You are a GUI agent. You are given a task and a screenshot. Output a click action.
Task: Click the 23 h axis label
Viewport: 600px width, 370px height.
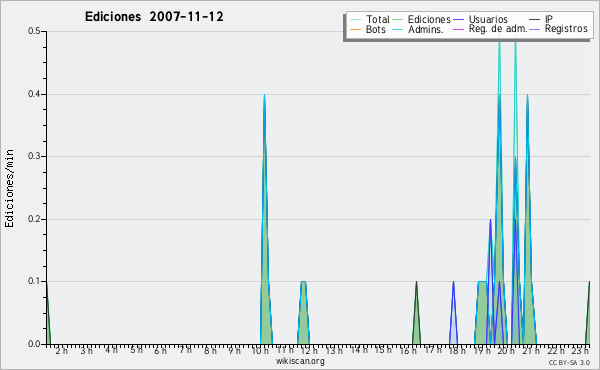point(580,350)
